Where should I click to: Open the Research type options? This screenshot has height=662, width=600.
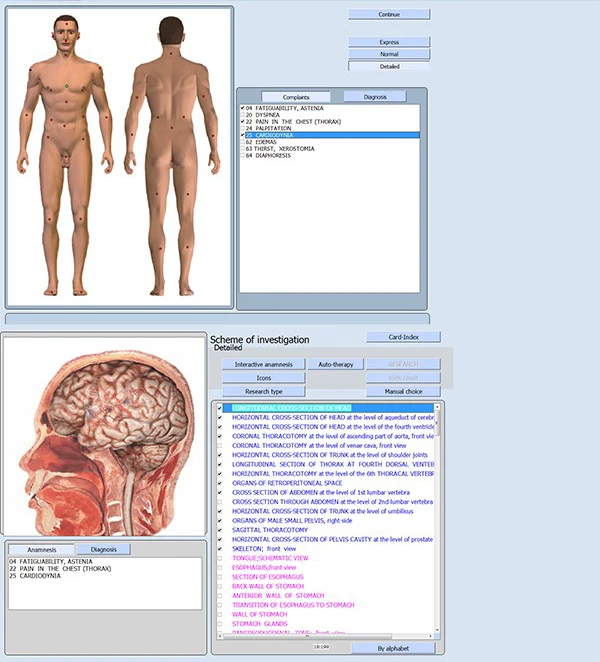[x=263, y=391]
